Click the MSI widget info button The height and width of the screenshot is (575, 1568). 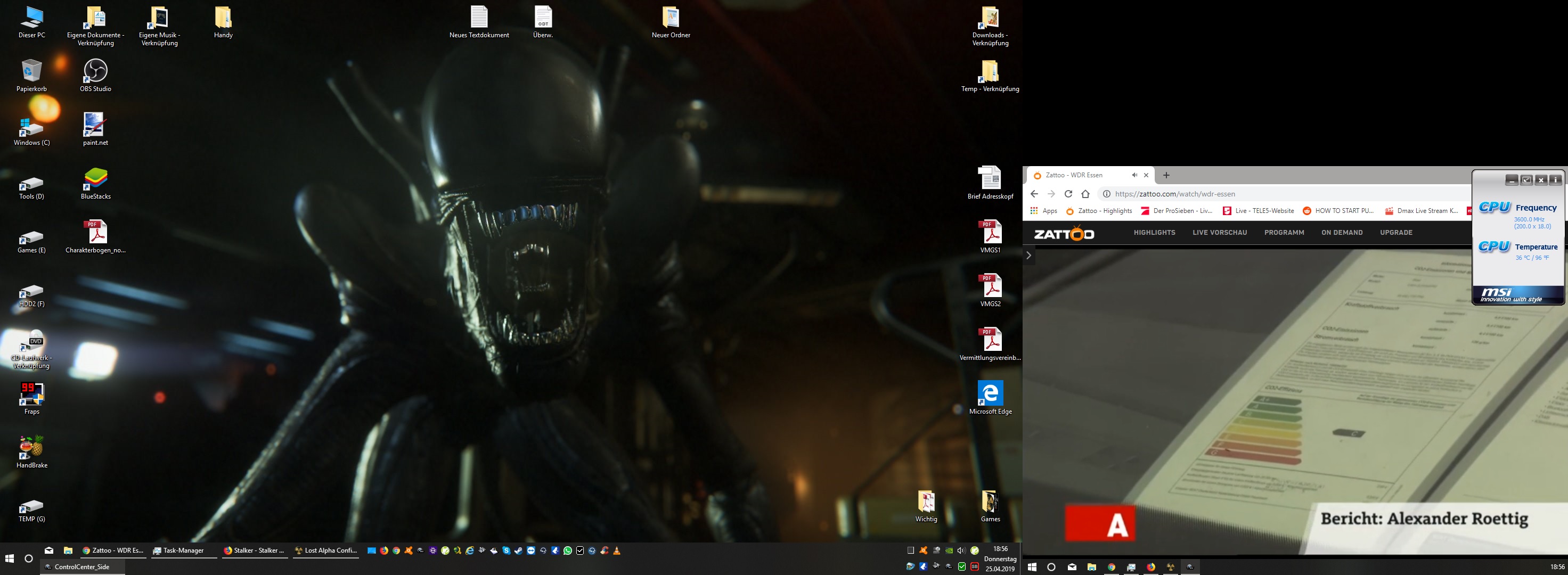(x=1555, y=179)
